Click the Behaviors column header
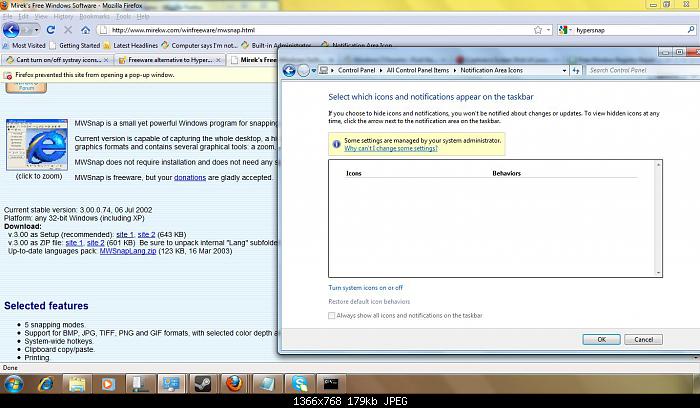The image size is (700, 408). (x=506, y=173)
